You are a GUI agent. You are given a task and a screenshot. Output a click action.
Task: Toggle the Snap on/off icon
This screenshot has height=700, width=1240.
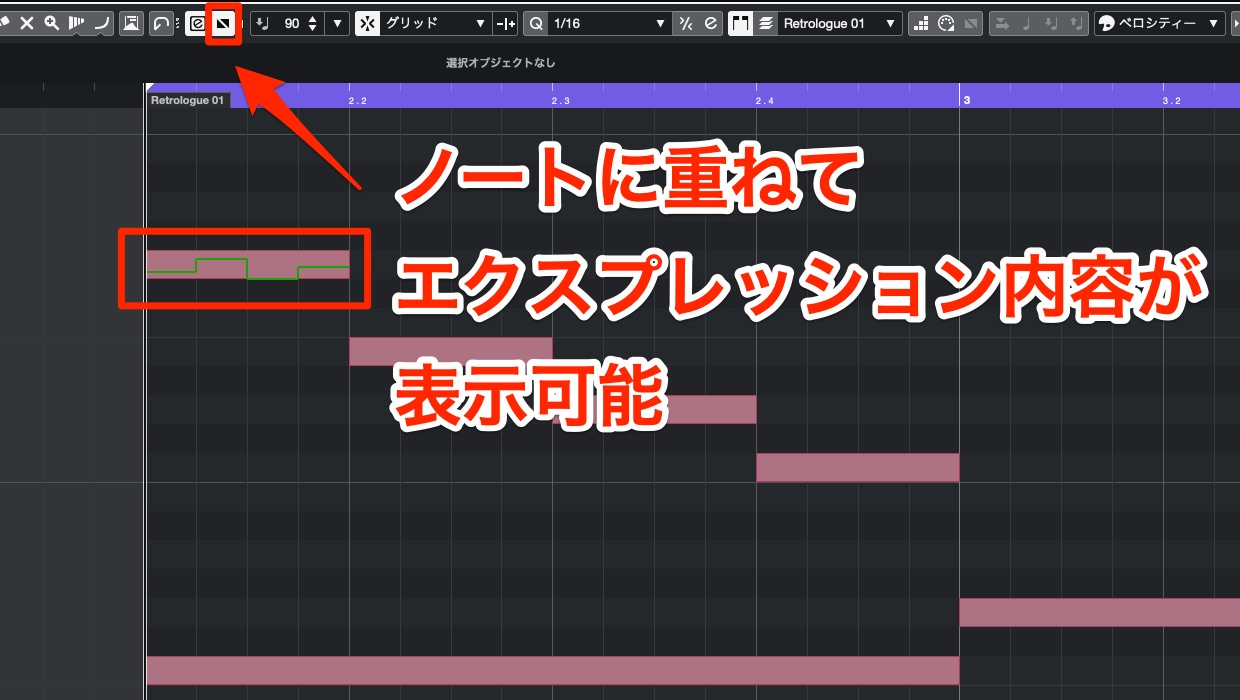[369, 23]
